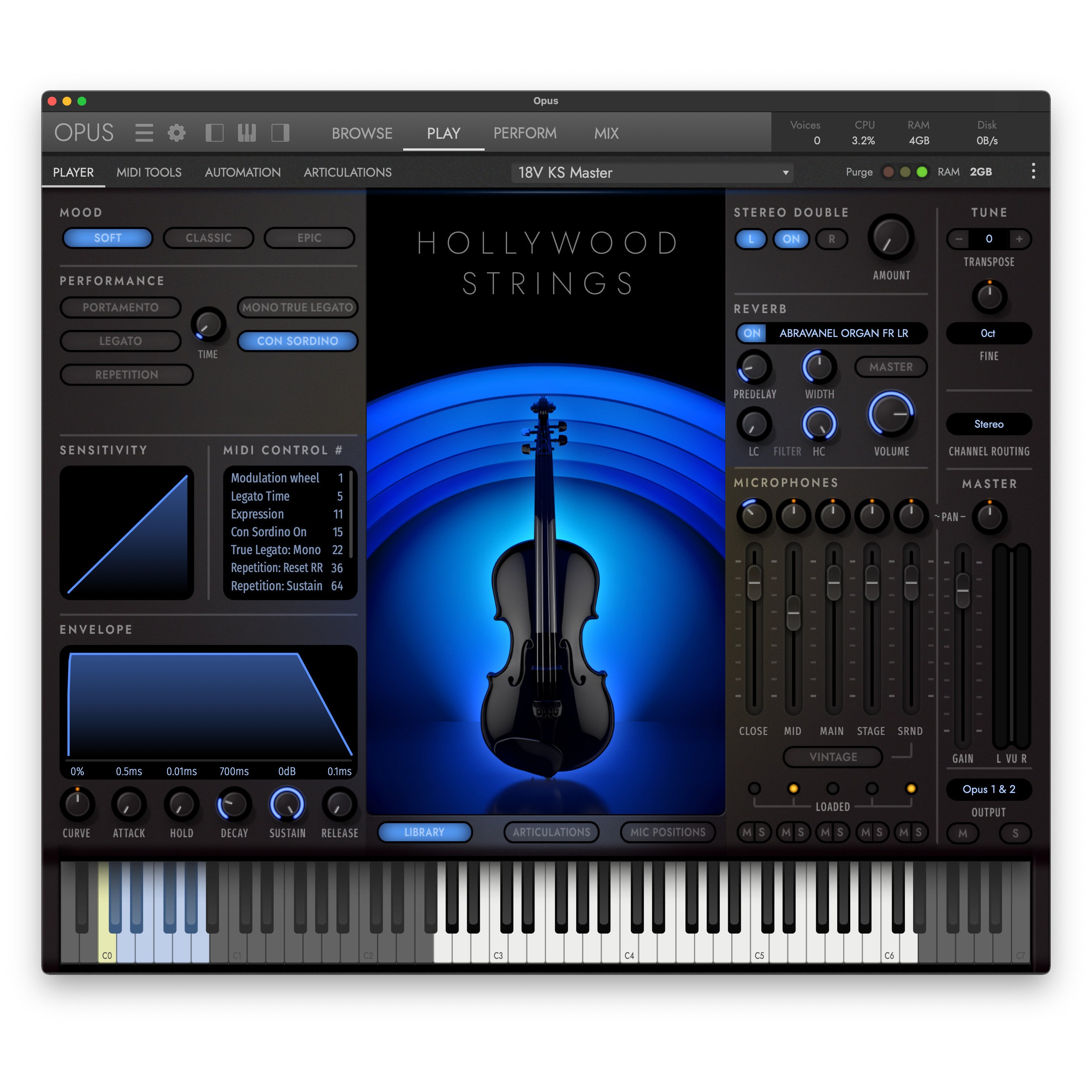Open the MIDI TOOLS tab
Screen dimensions: 1092x1092
(149, 172)
